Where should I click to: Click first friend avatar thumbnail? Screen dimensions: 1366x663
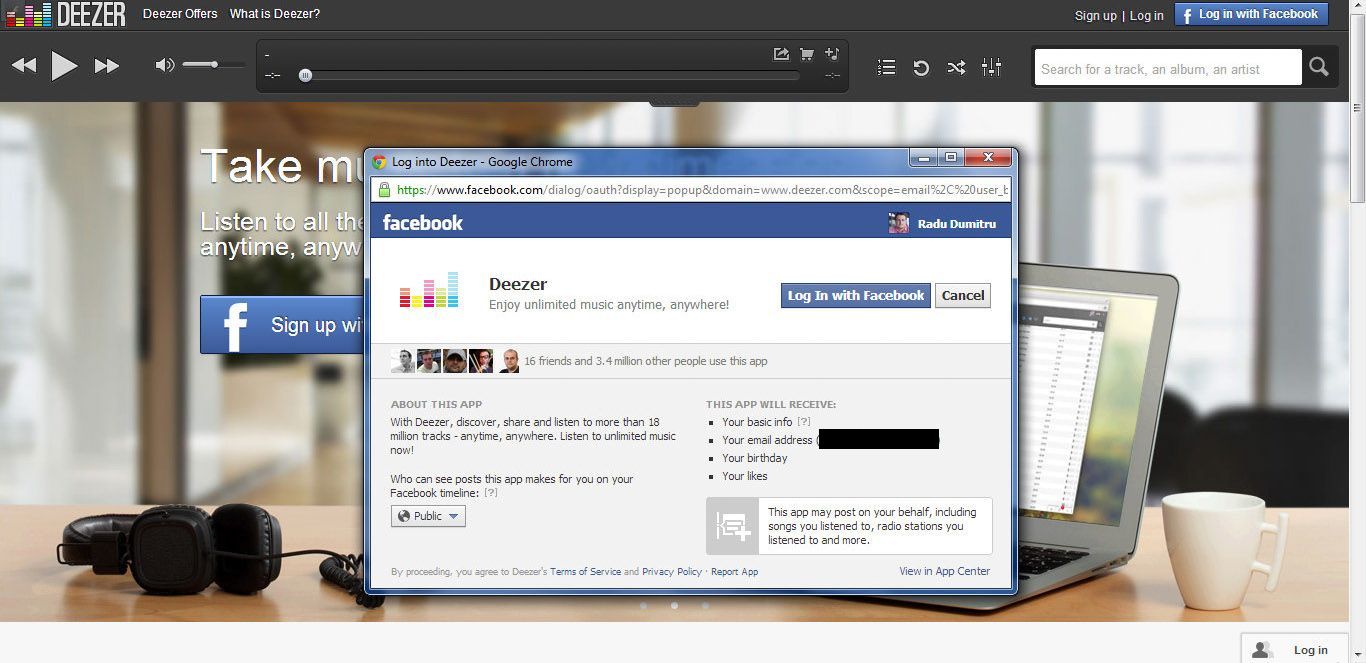coord(402,361)
